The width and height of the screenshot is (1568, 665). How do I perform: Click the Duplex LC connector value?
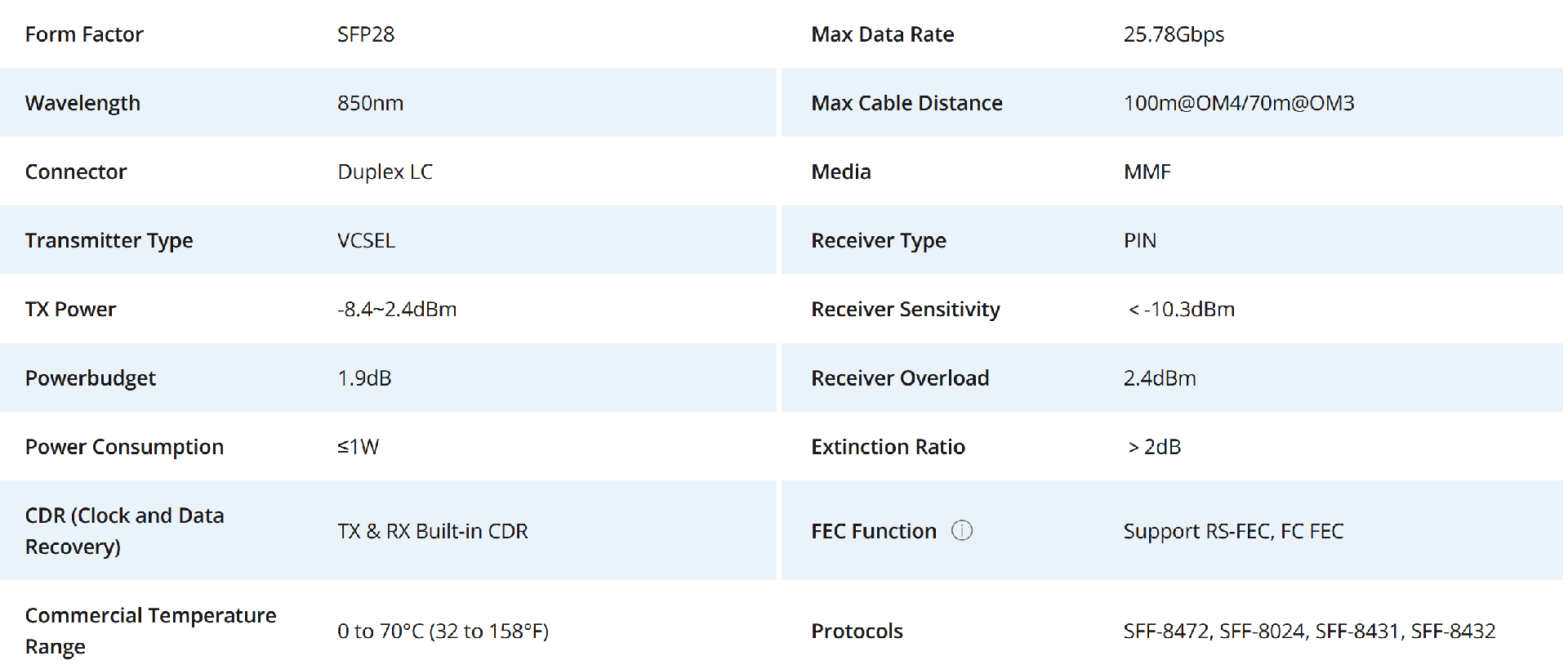[385, 172]
